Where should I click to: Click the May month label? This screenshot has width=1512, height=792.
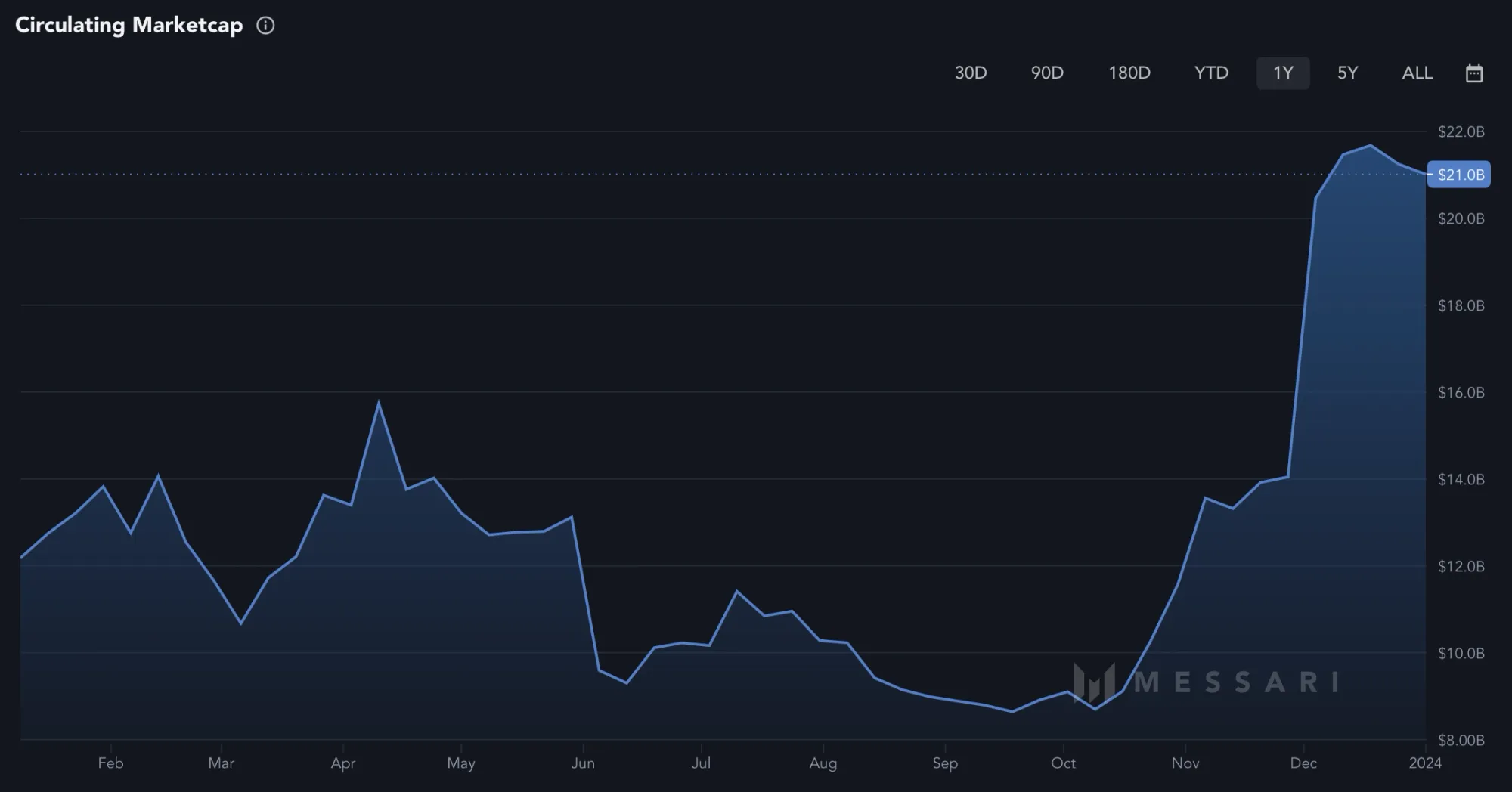pyautogui.click(x=461, y=763)
